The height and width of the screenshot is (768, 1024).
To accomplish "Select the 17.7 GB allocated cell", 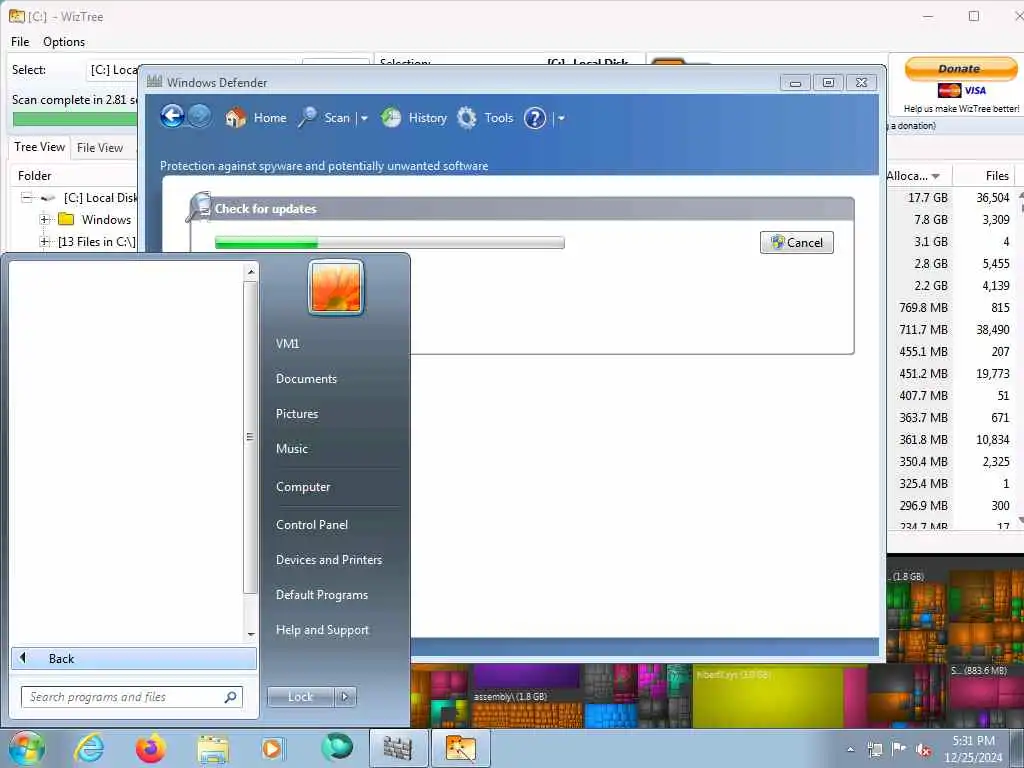I will coord(927,197).
